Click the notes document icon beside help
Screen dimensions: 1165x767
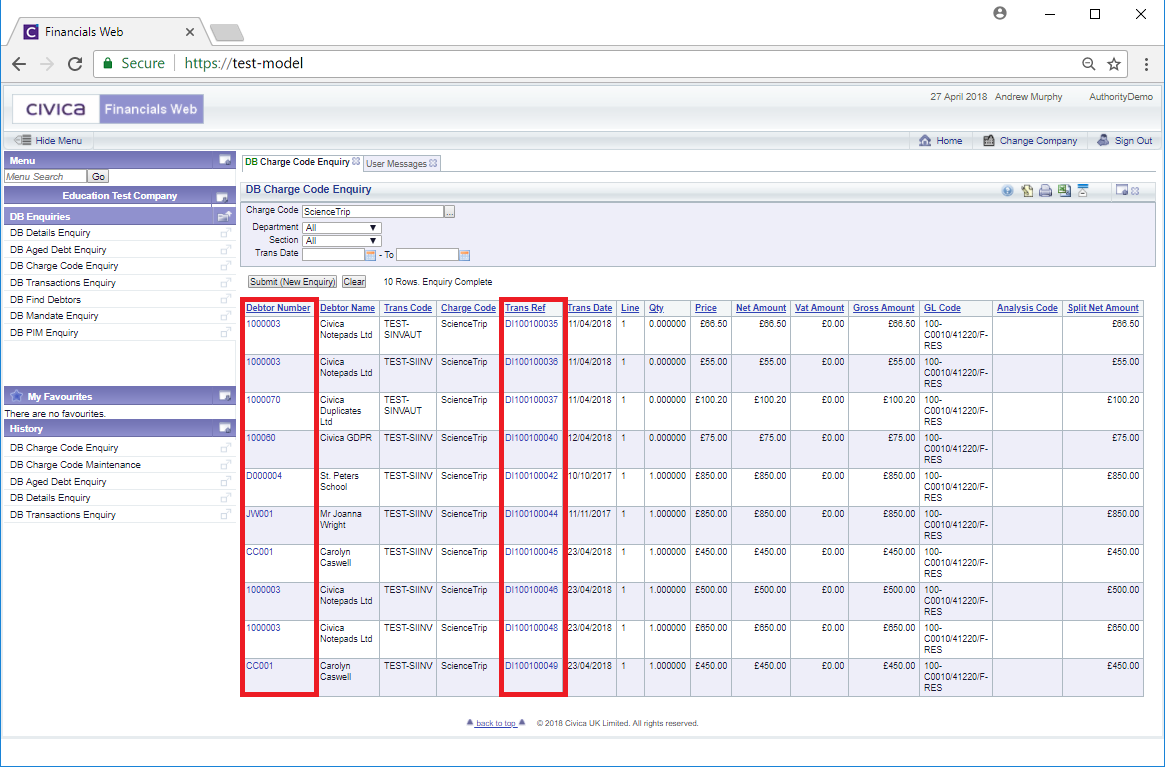pyautogui.click(x=1027, y=191)
